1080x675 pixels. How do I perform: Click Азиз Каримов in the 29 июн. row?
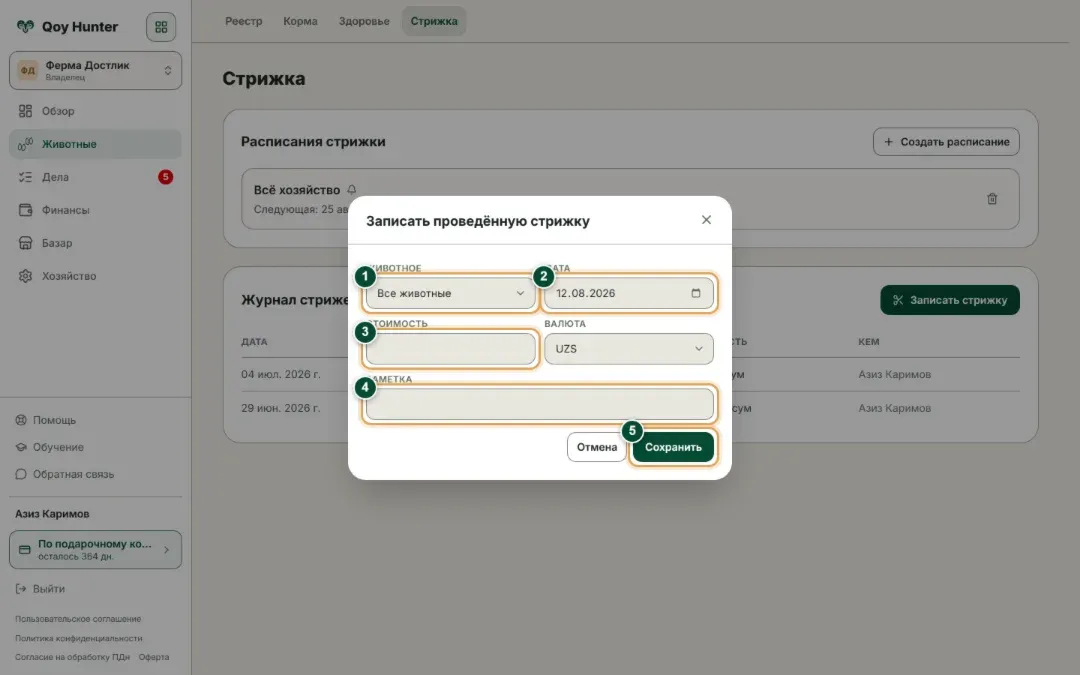click(x=894, y=408)
